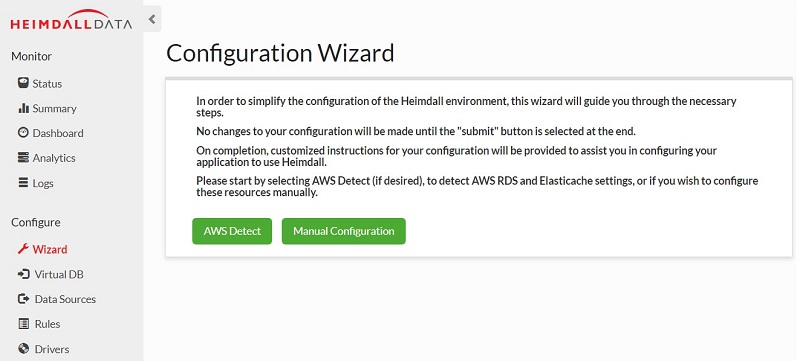Select the Virtual DB menu entry

click(x=59, y=274)
